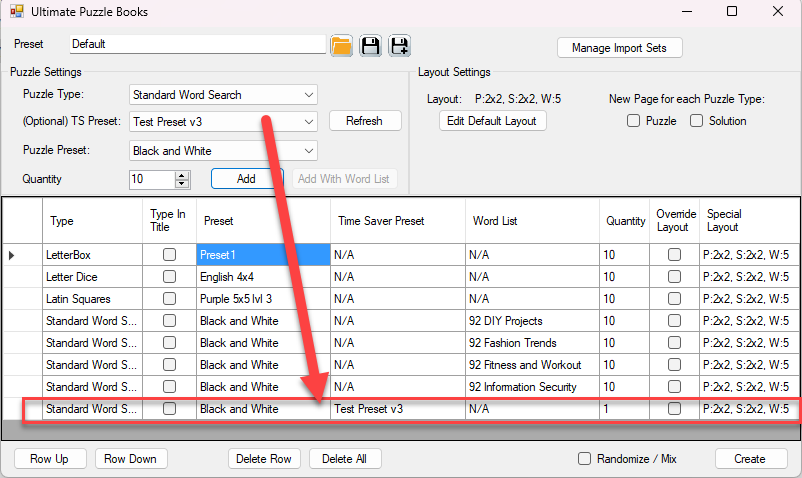The width and height of the screenshot is (802, 478).
Task: Select the row indicator arrow beside LetterBox
Action: [x=12, y=255]
